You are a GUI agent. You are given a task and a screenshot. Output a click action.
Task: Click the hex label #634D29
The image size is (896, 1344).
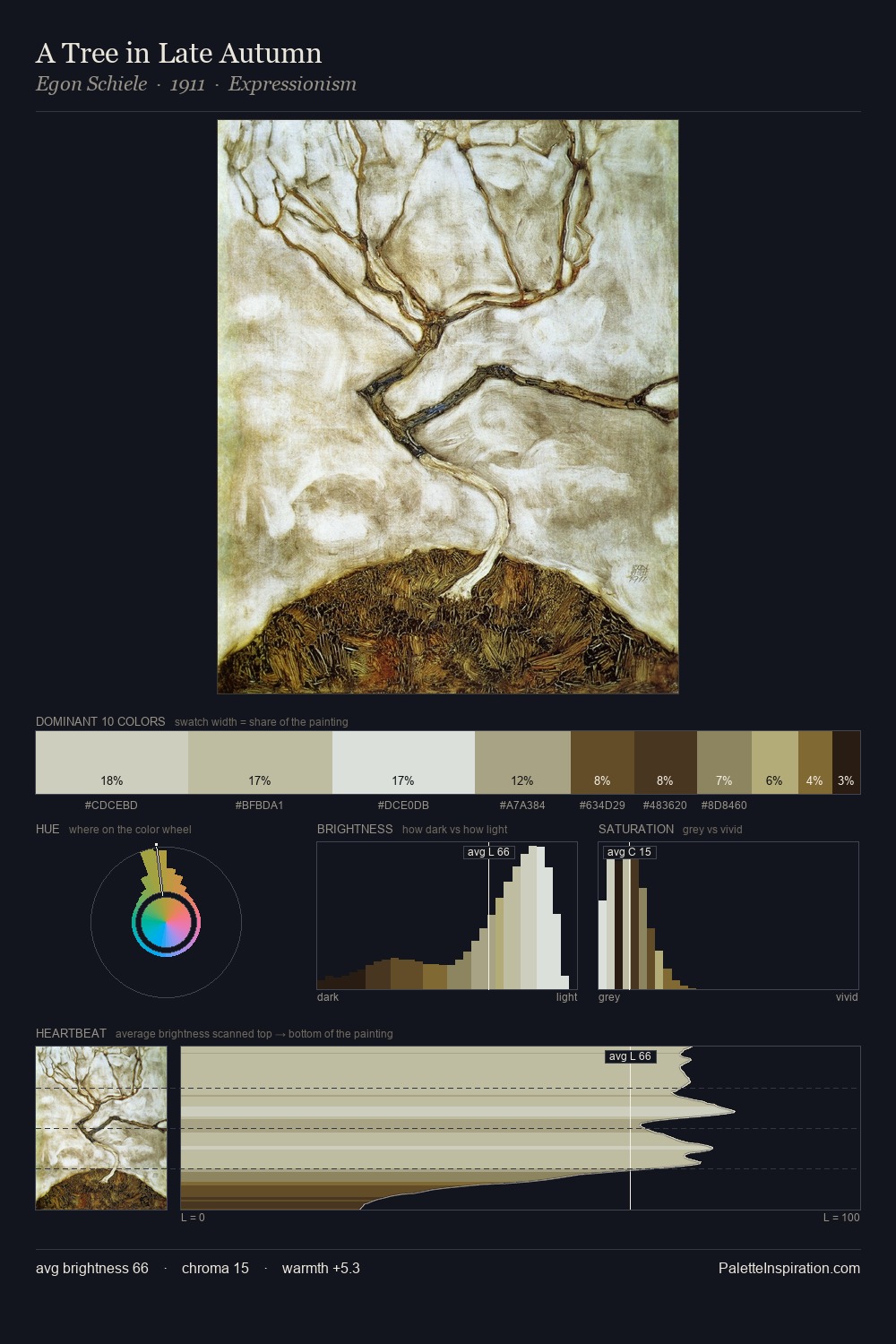click(602, 806)
